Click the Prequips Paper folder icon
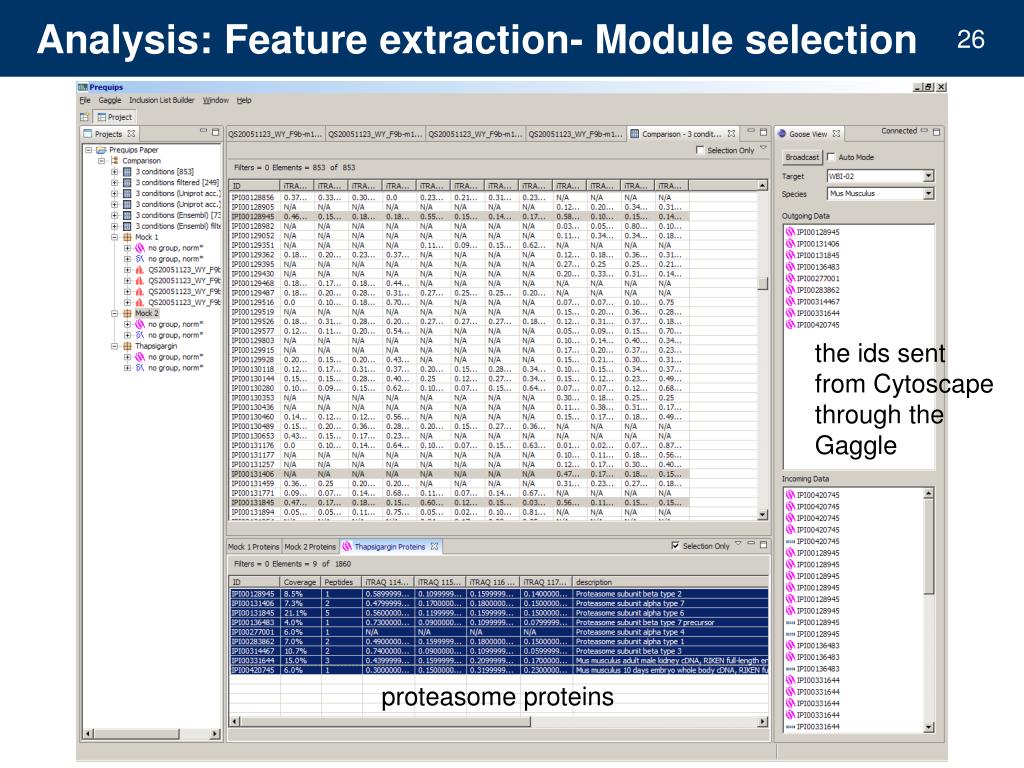1024x768 pixels. [x=101, y=150]
